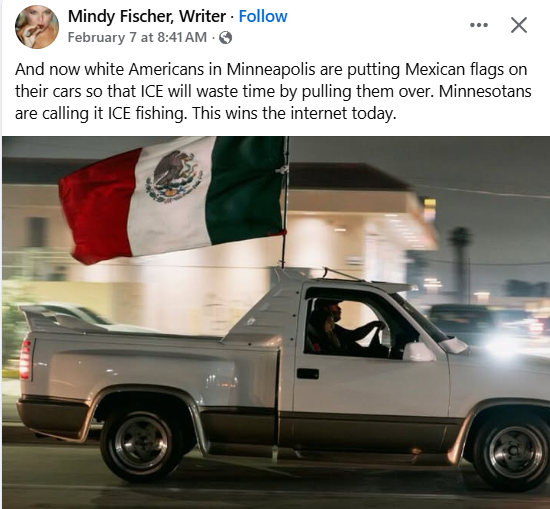Open the Mindy Fischer, Writer profile name
The height and width of the screenshot is (509, 550).
(147, 16)
